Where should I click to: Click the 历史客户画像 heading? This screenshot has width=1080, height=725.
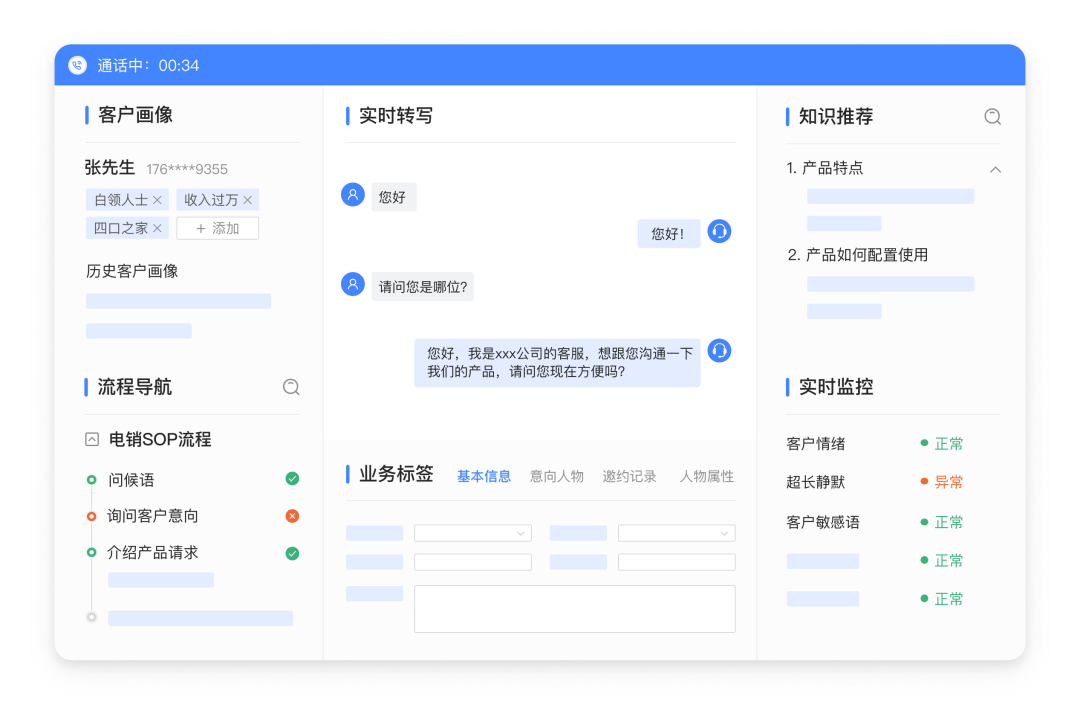pyautogui.click(x=132, y=271)
